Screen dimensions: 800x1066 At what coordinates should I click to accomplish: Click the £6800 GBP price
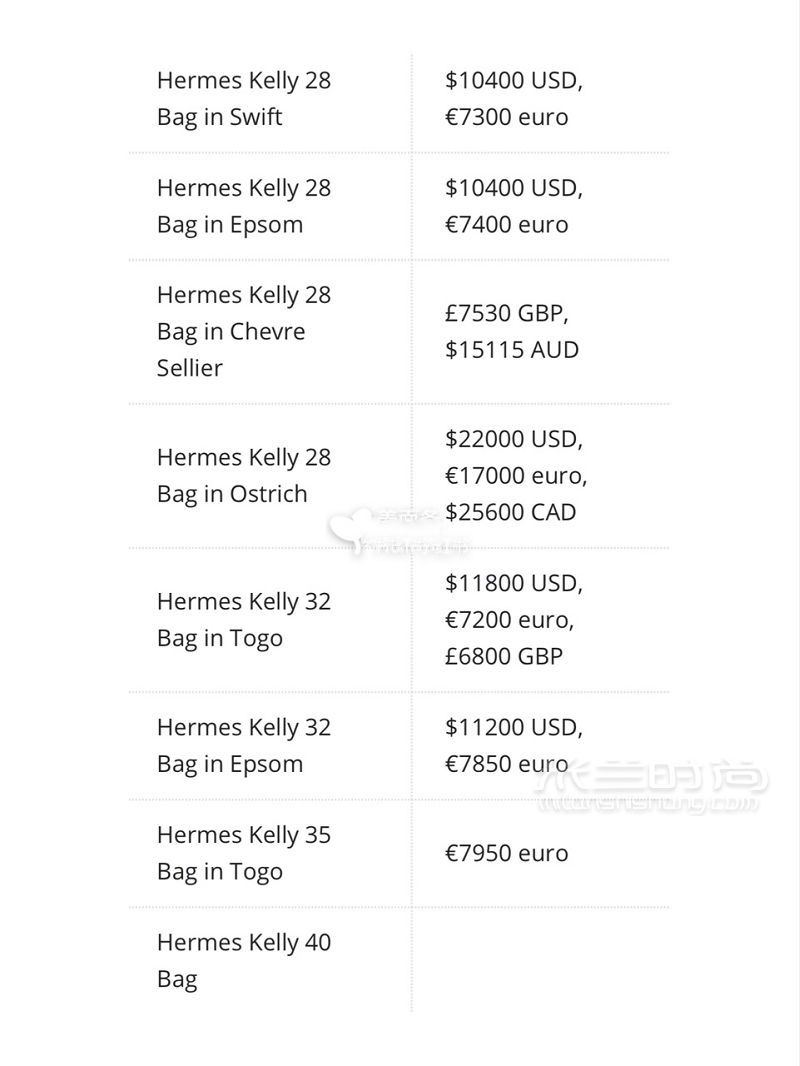coord(504,656)
